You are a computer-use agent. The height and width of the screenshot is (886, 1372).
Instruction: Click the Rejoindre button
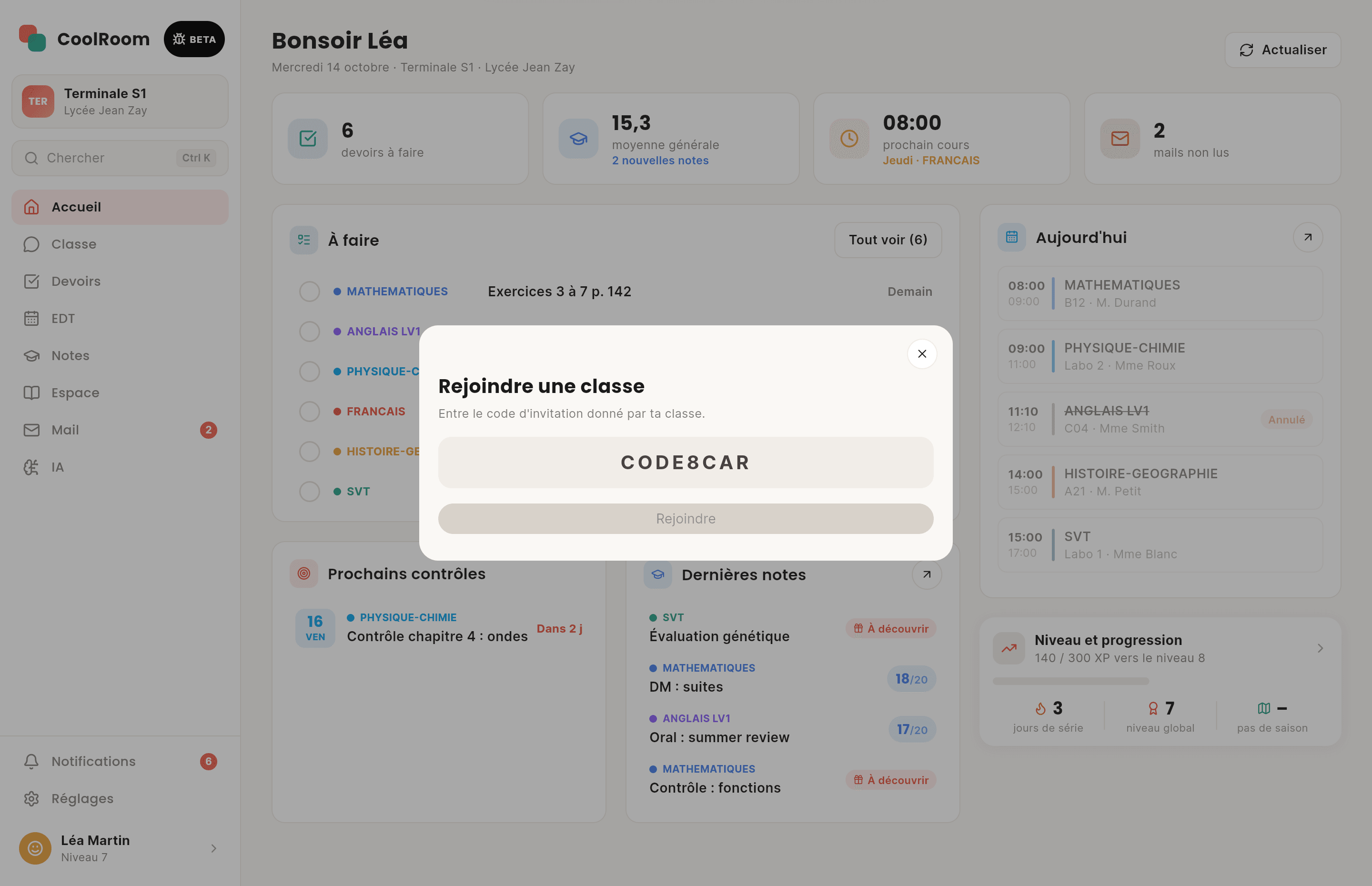[686, 519]
